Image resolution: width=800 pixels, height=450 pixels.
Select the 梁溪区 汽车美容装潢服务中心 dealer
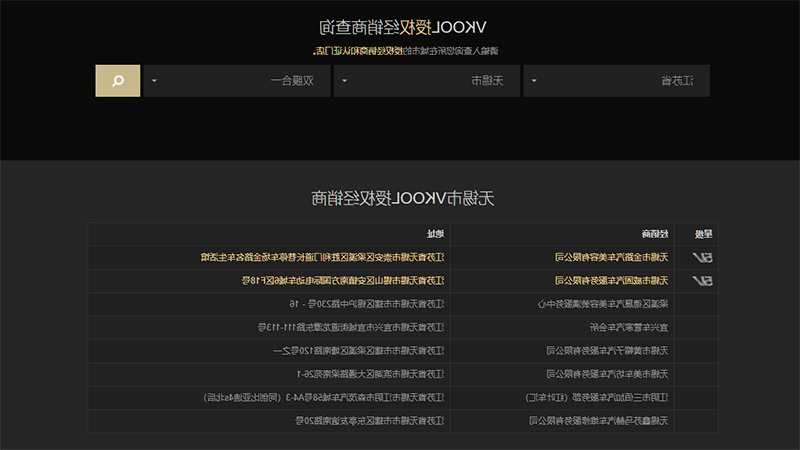click(x=603, y=304)
